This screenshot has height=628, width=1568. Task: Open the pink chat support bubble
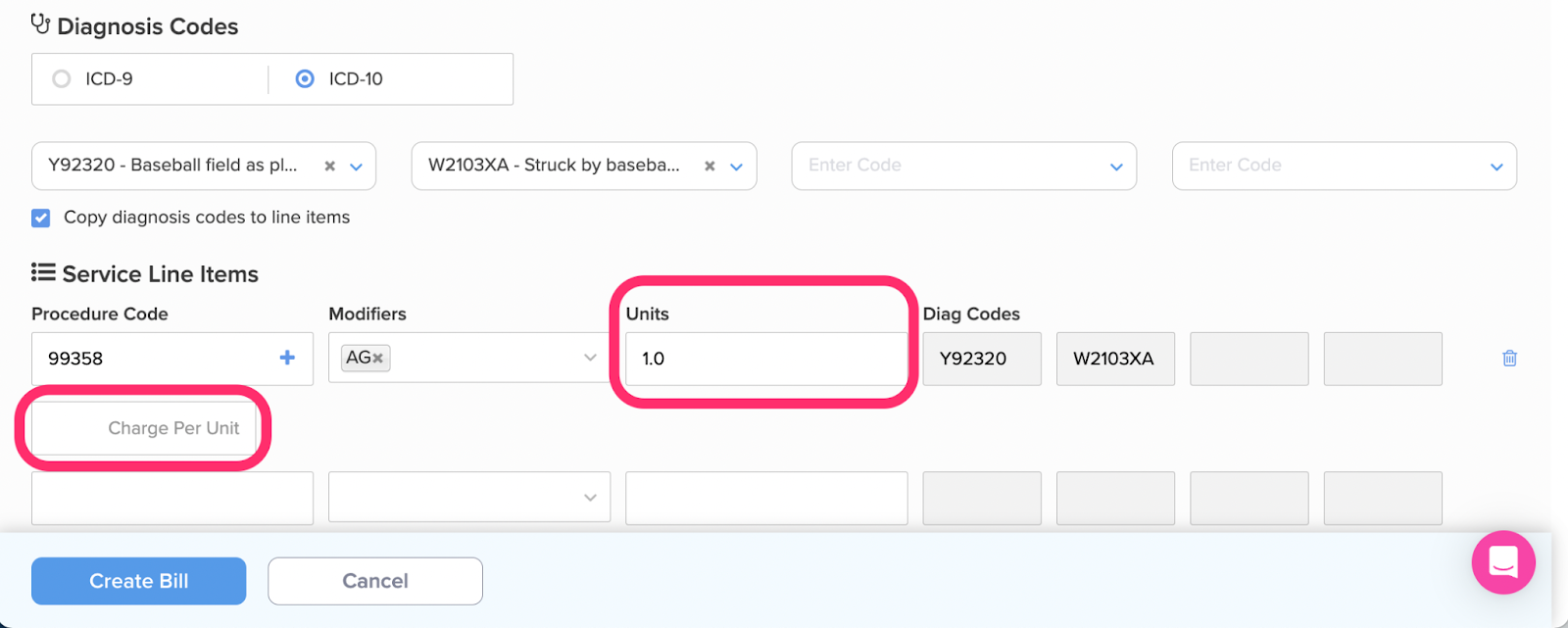pos(1503,562)
